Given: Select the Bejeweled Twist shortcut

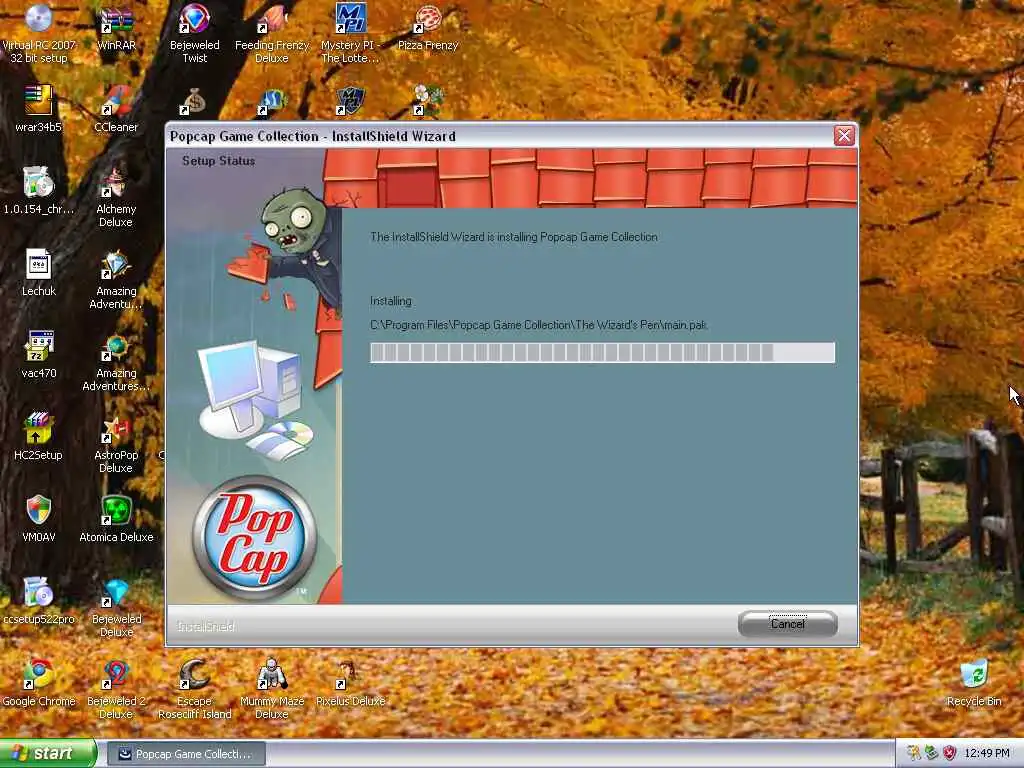Looking at the screenshot, I should 195,33.
